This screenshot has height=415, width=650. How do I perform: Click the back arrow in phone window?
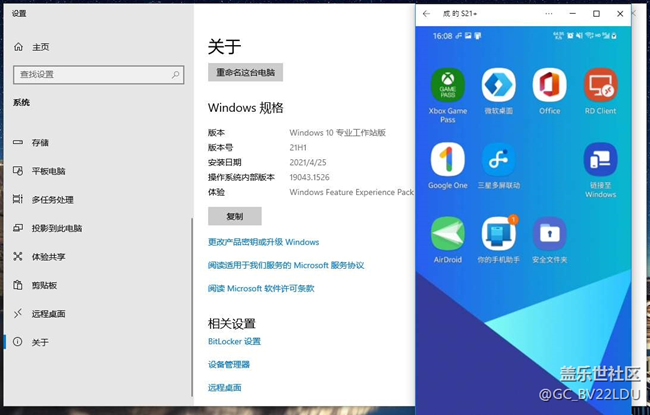[x=427, y=13]
